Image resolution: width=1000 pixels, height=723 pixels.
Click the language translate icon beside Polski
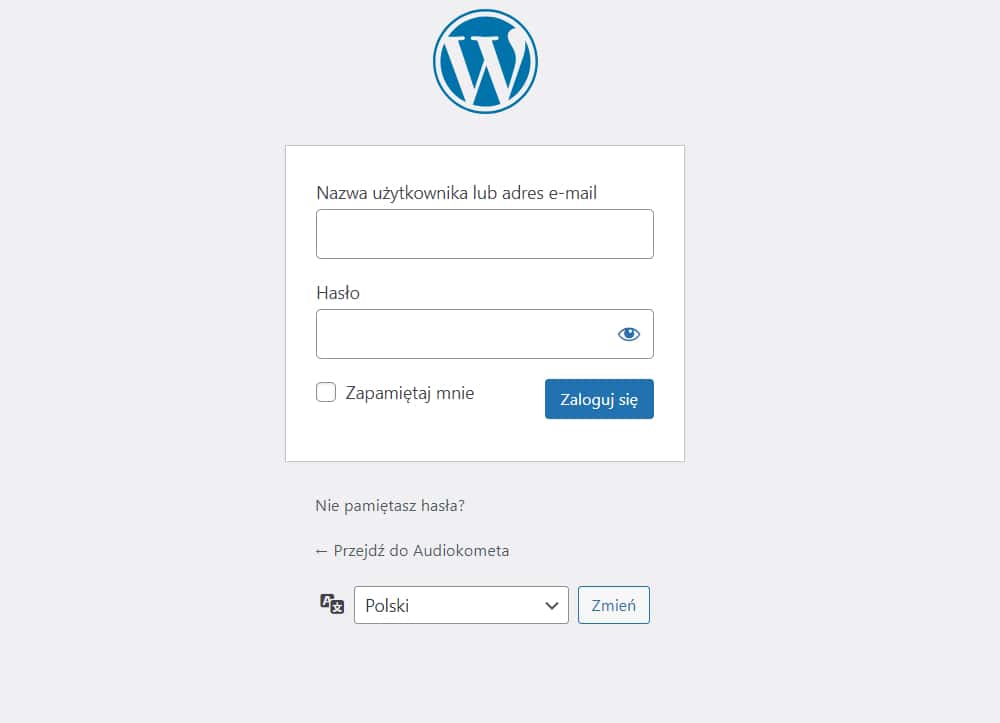tap(332, 603)
